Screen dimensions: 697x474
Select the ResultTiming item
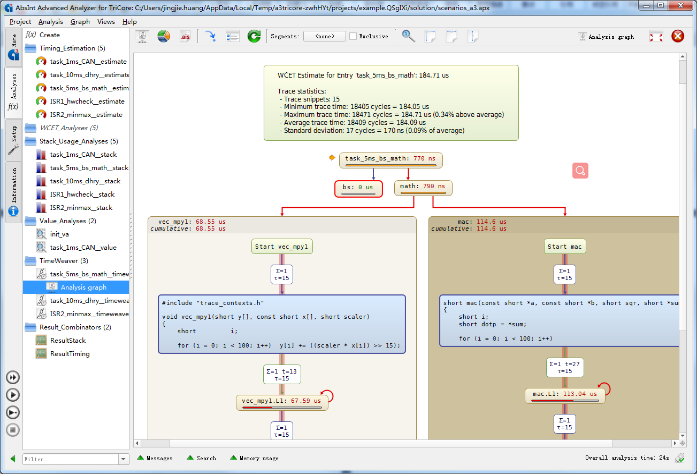(70, 354)
